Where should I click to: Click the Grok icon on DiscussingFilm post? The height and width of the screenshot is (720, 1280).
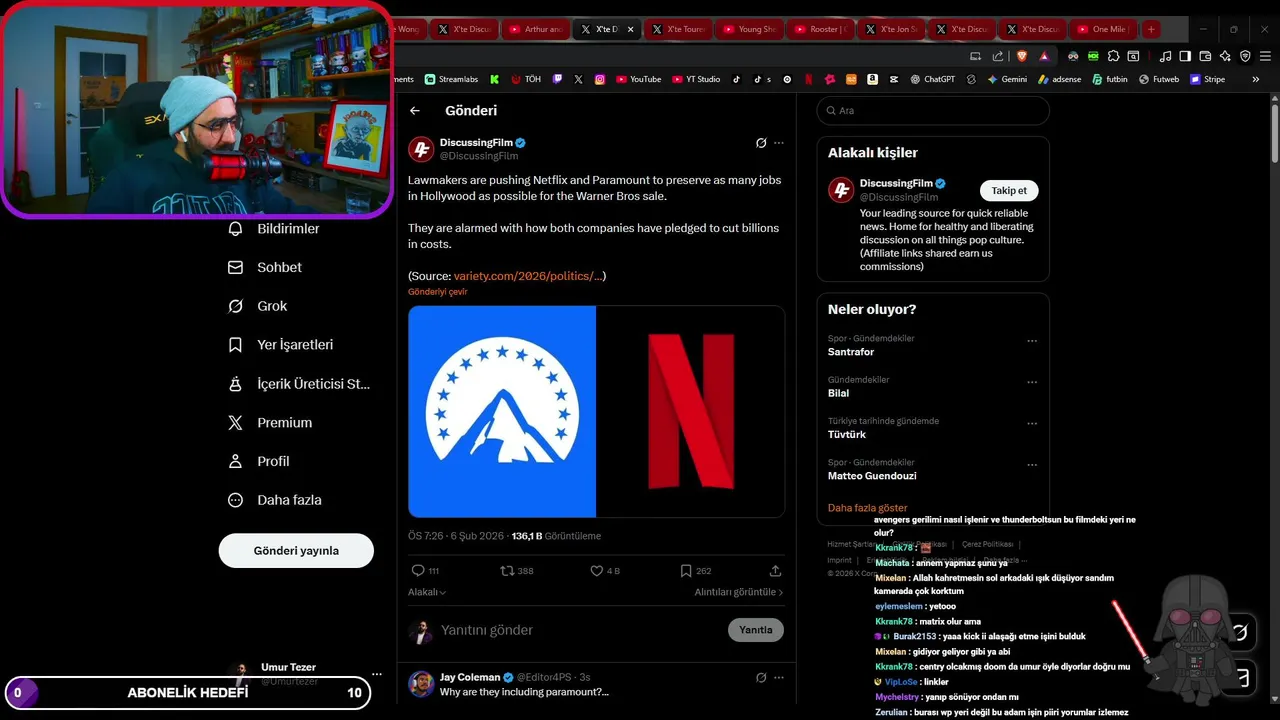(761, 143)
